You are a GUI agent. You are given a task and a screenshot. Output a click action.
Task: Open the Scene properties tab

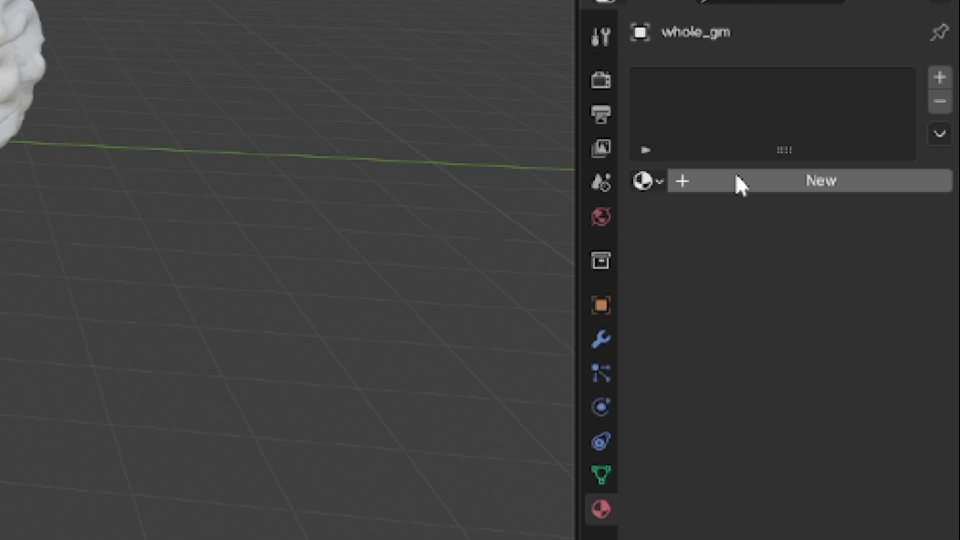tap(601, 182)
